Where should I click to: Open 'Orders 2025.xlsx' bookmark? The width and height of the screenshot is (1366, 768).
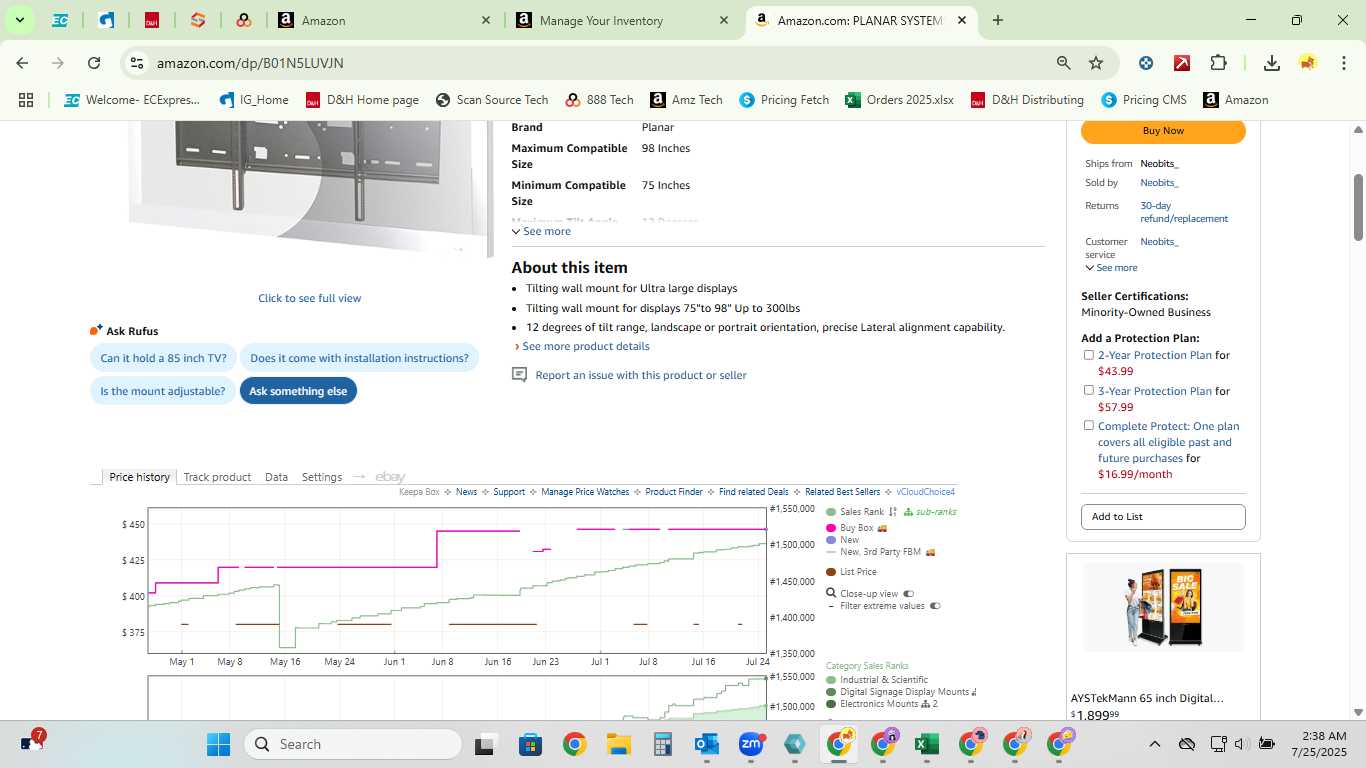(899, 100)
